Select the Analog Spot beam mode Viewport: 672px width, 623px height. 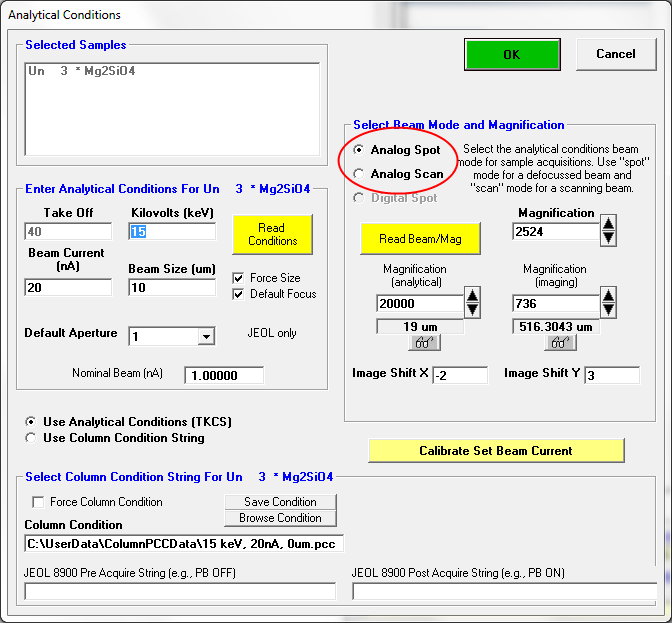tap(359, 150)
